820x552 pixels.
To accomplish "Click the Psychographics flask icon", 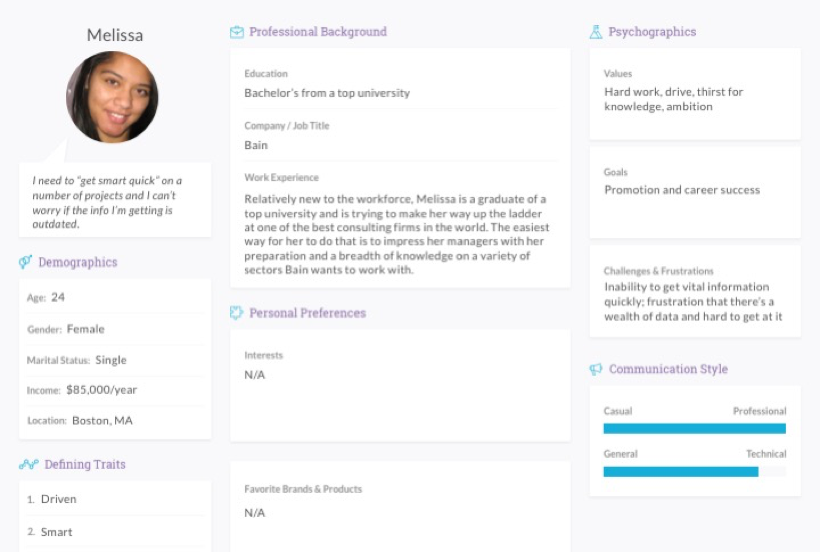I will [596, 32].
